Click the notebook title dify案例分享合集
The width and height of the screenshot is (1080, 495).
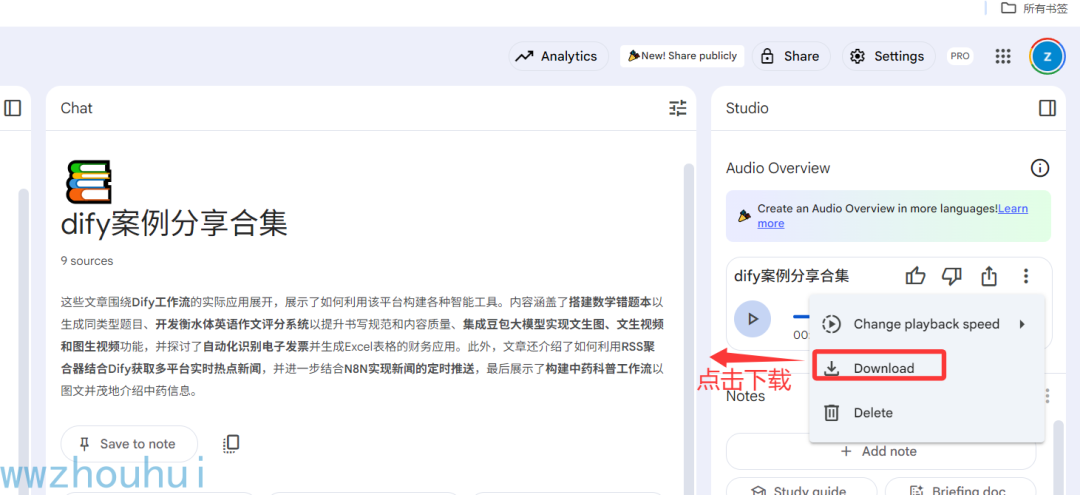[174, 224]
